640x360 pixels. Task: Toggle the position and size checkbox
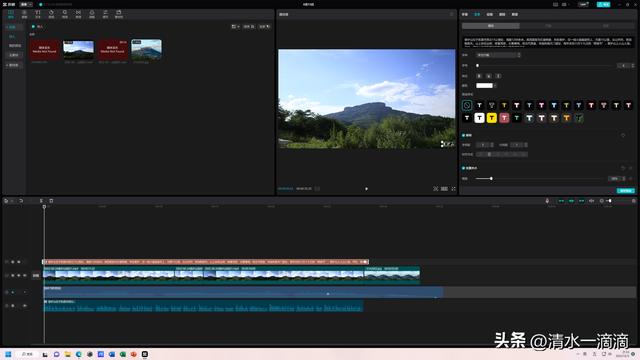(x=463, y=168)
